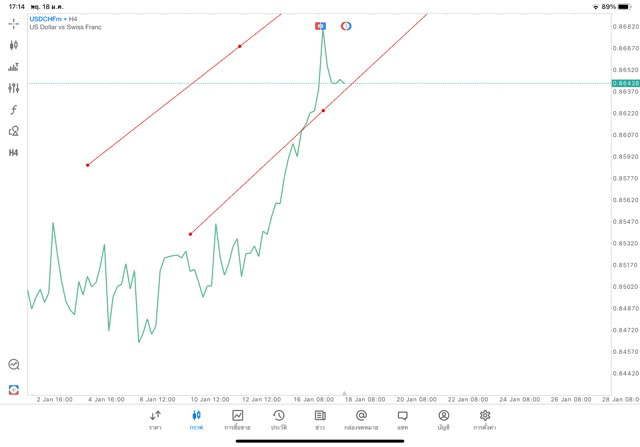Open the Quotes (ราคา) tab
The width and height of the screenshot is (640, 447).
point(155,419)
